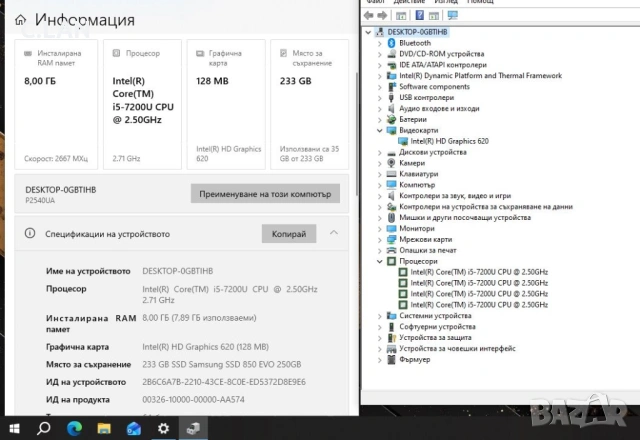
Task: Expand the Аудио входове и изходи node
Action: [x=380, y=109]
